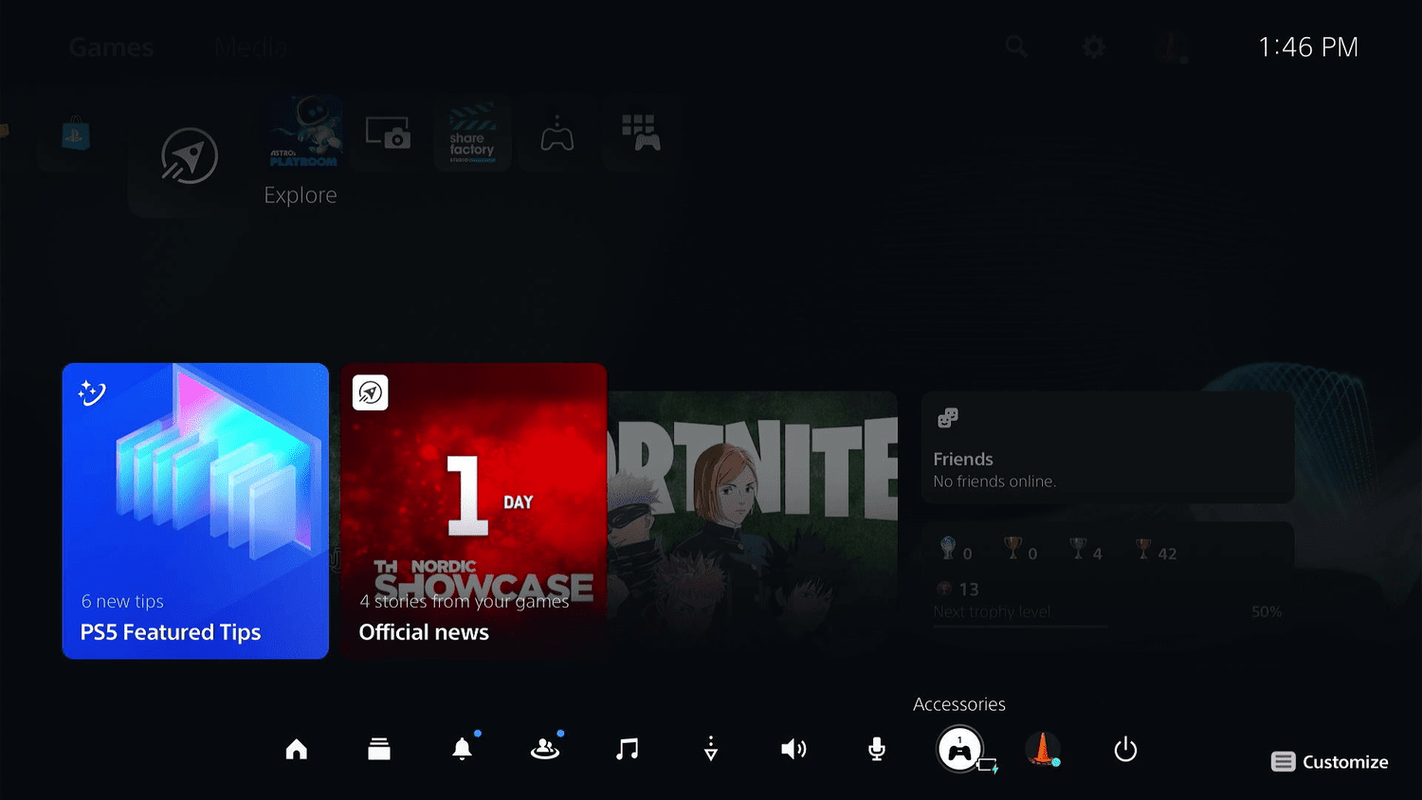
Task: Open Sound speaker icon
Action: pos(793,749)
